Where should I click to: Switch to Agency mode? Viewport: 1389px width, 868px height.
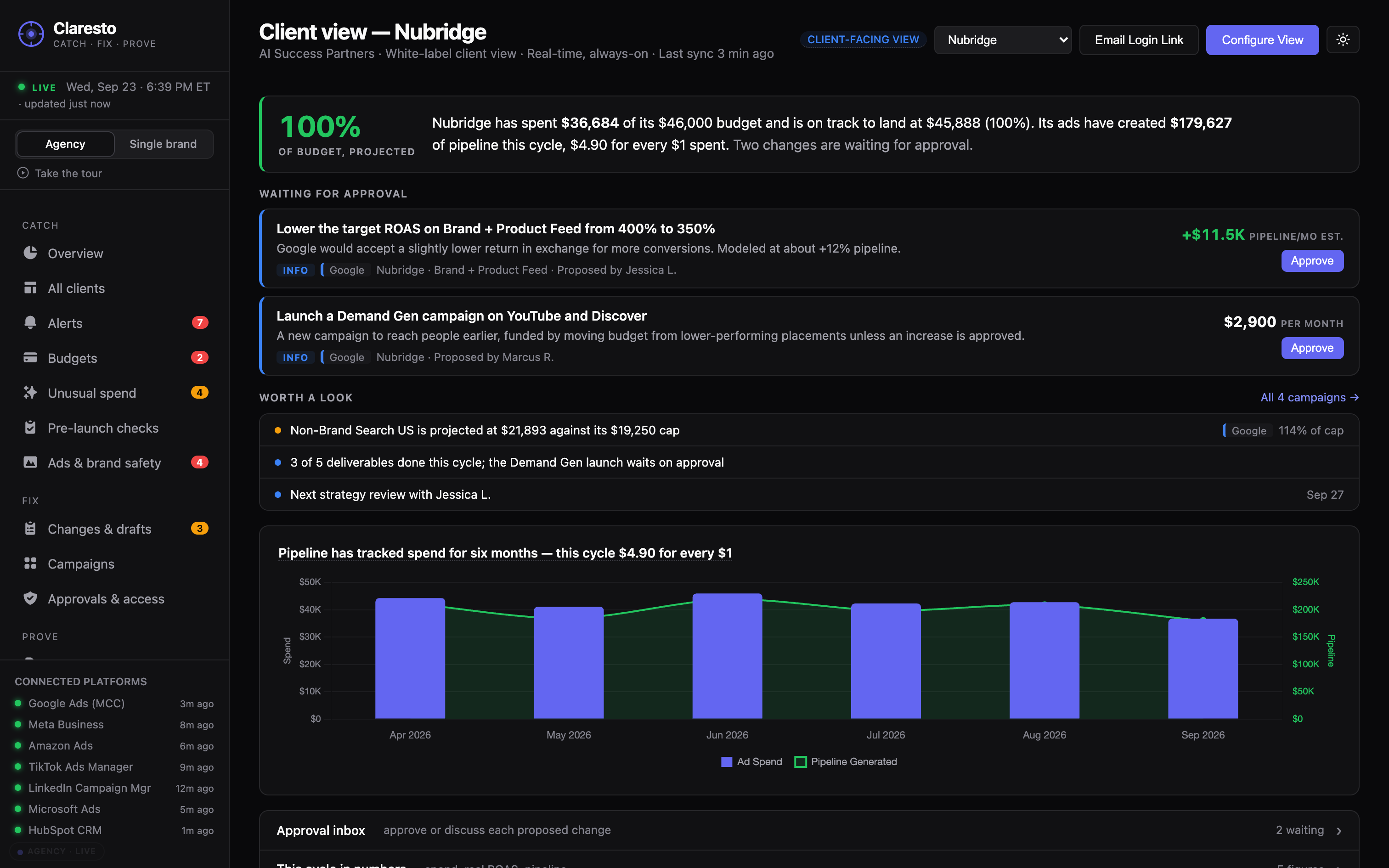[x=65, y=144]
